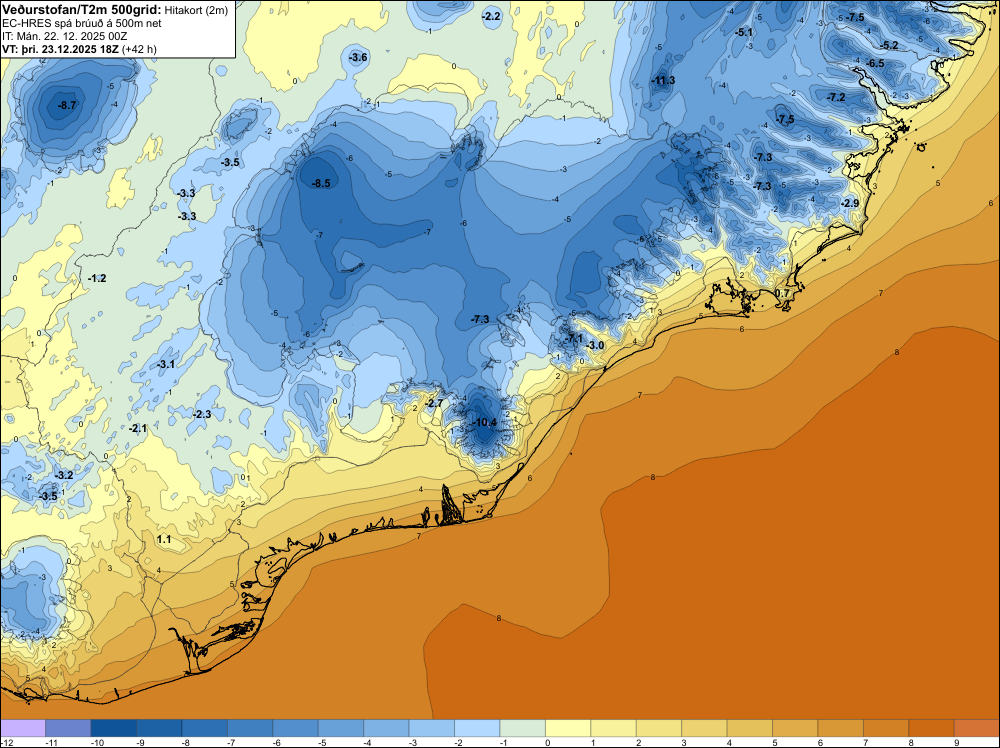The image size is (1000, 748).
Task: Click the -5.1 temperature label
Action: click(744, 33)
